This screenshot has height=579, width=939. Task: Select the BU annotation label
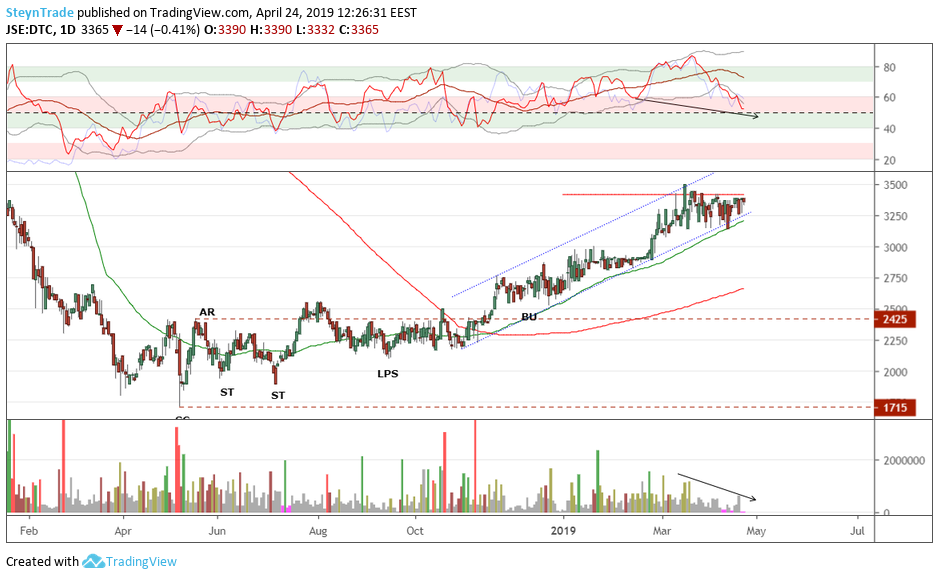coord(529,317)
